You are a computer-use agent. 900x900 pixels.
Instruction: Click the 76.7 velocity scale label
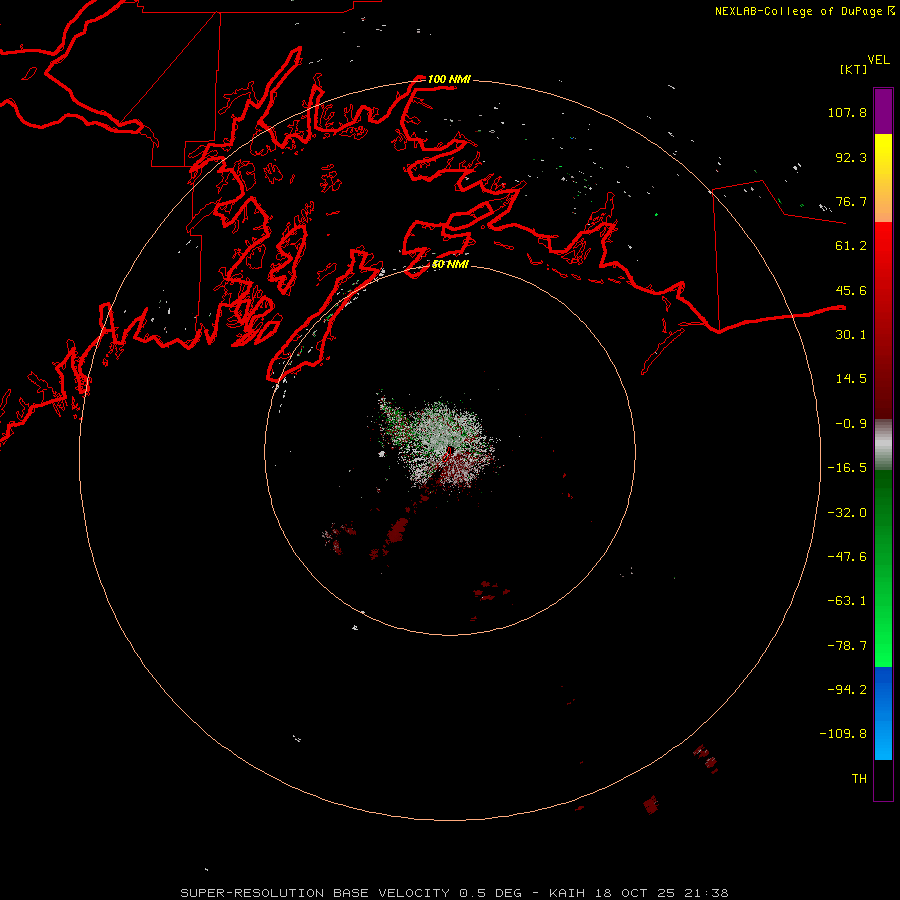[x=851, y=201]
